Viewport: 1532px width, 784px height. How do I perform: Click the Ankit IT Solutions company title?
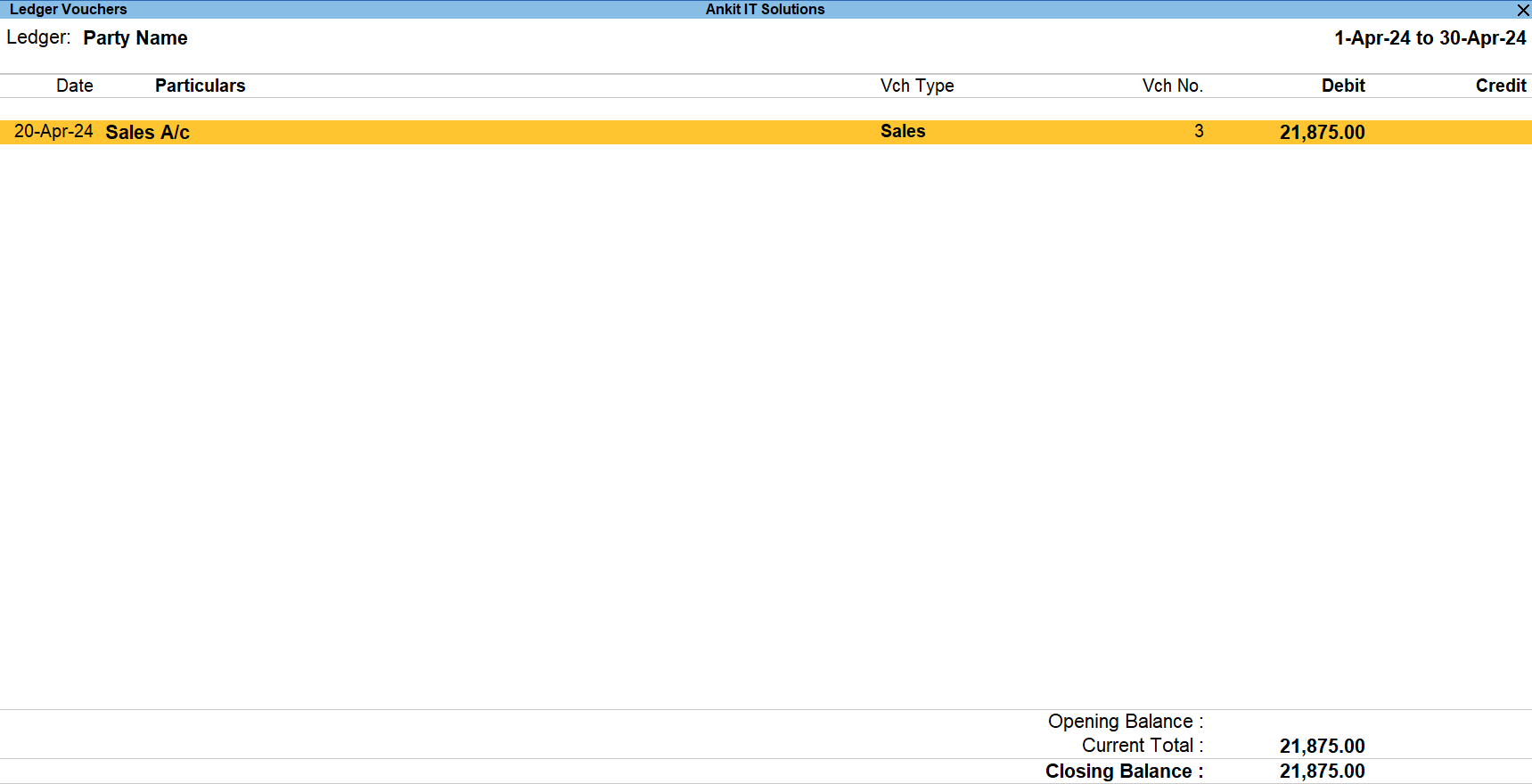[x=766, y=9]
